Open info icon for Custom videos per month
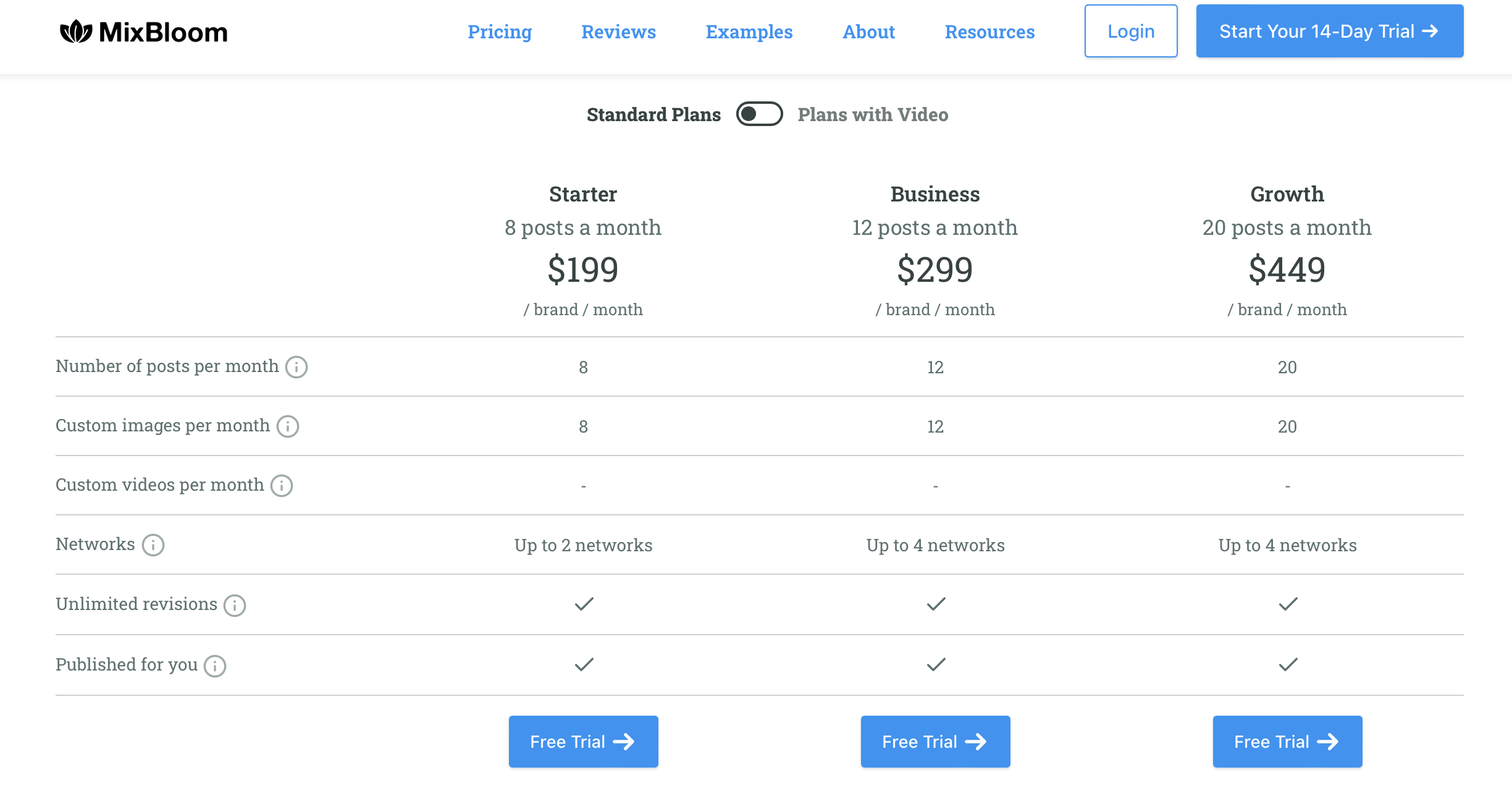 point(282,486)
